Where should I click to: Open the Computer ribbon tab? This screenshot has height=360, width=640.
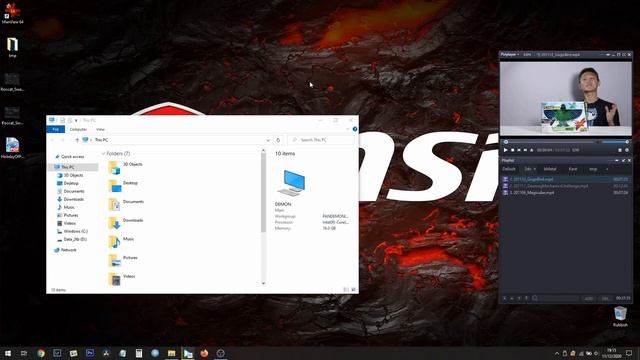point(78,129)
